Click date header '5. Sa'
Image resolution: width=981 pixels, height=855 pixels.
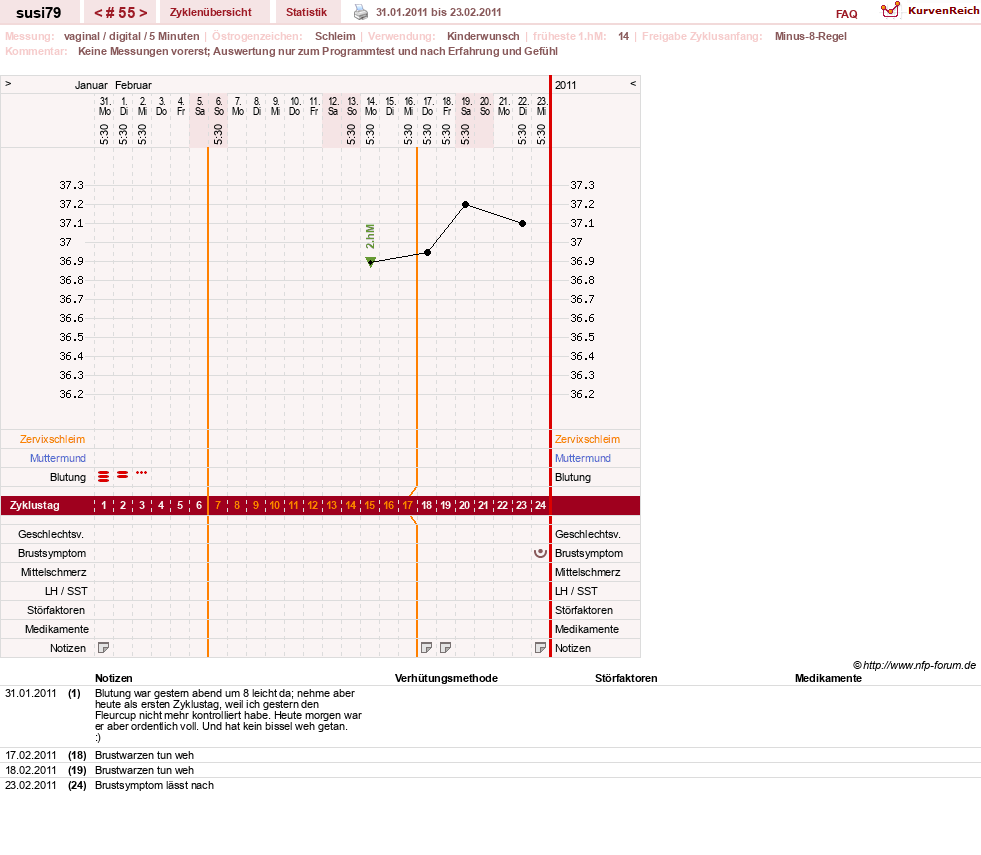[x=200, y=106]
